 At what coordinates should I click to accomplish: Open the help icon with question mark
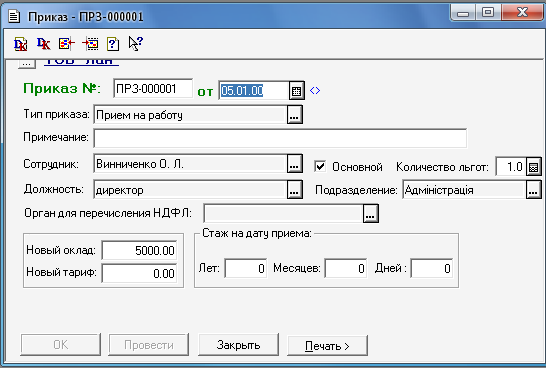click(x=113, y=44)
